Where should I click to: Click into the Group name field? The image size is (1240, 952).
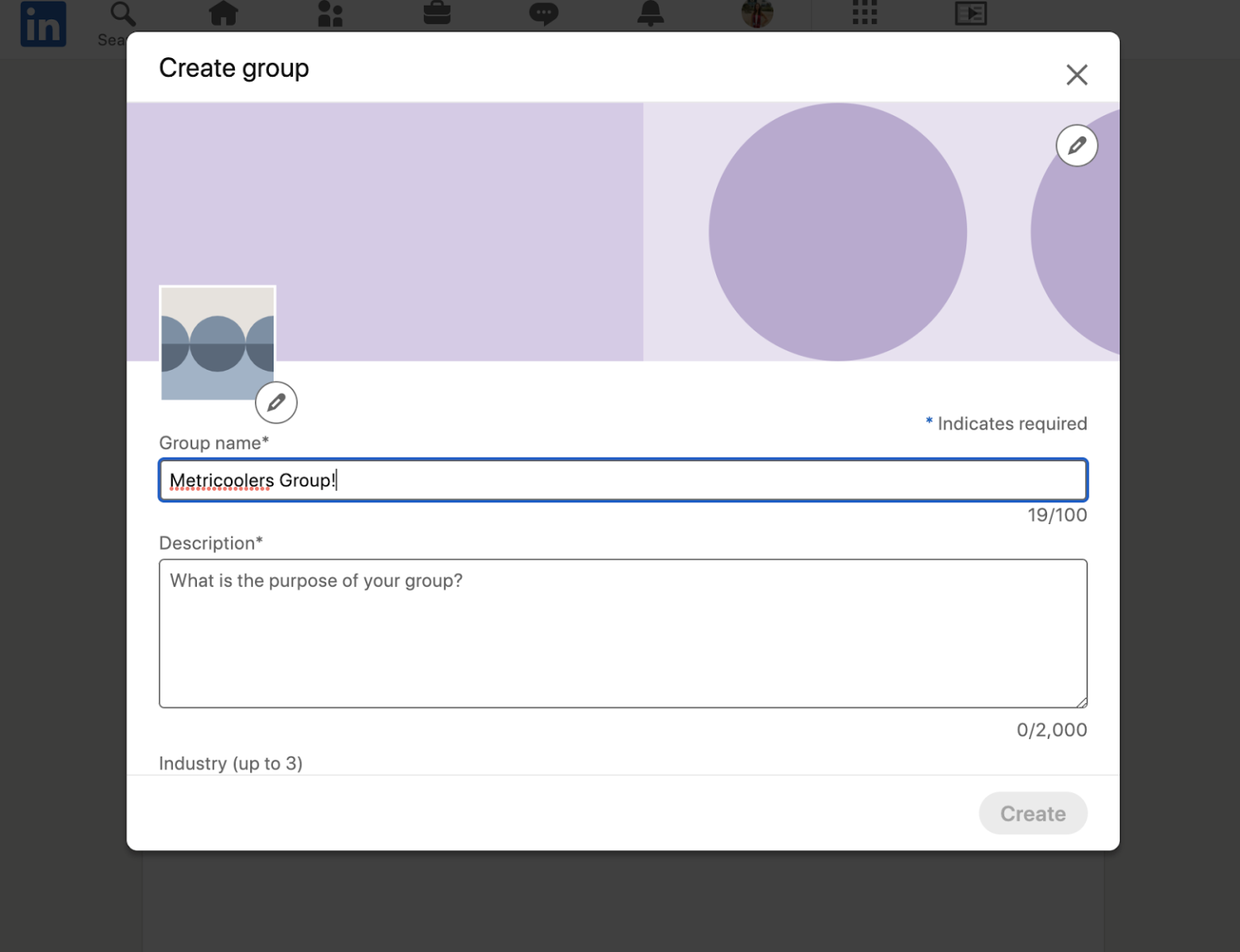[x=623, y=480]
